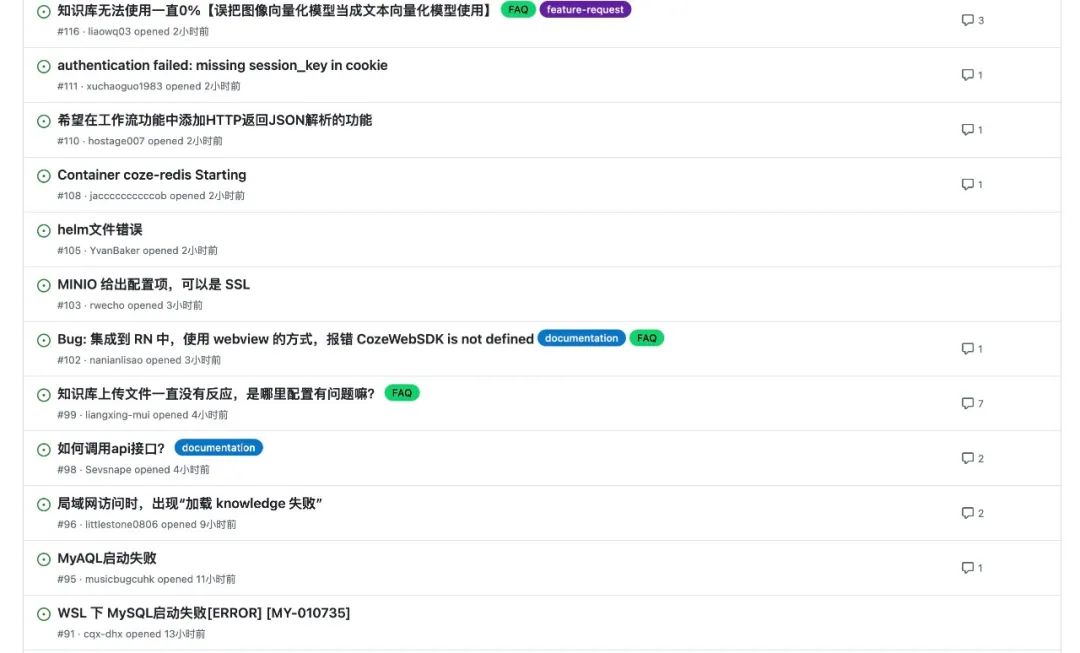
Task: Open comments icon on issue #110 row
Action: coord(968,129)
